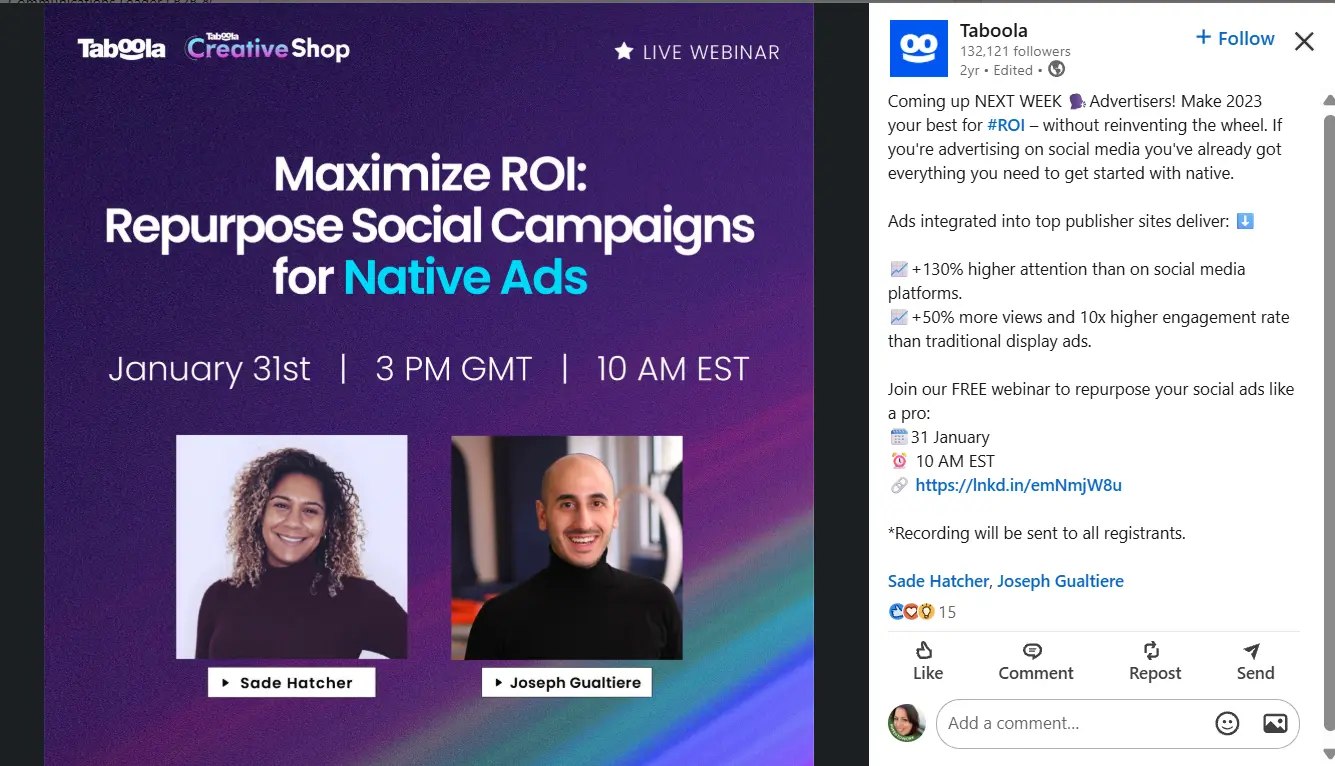Click the Joseph Gualtiere name label
This screenshot has width=1335, height=766.
click(567, 683)
